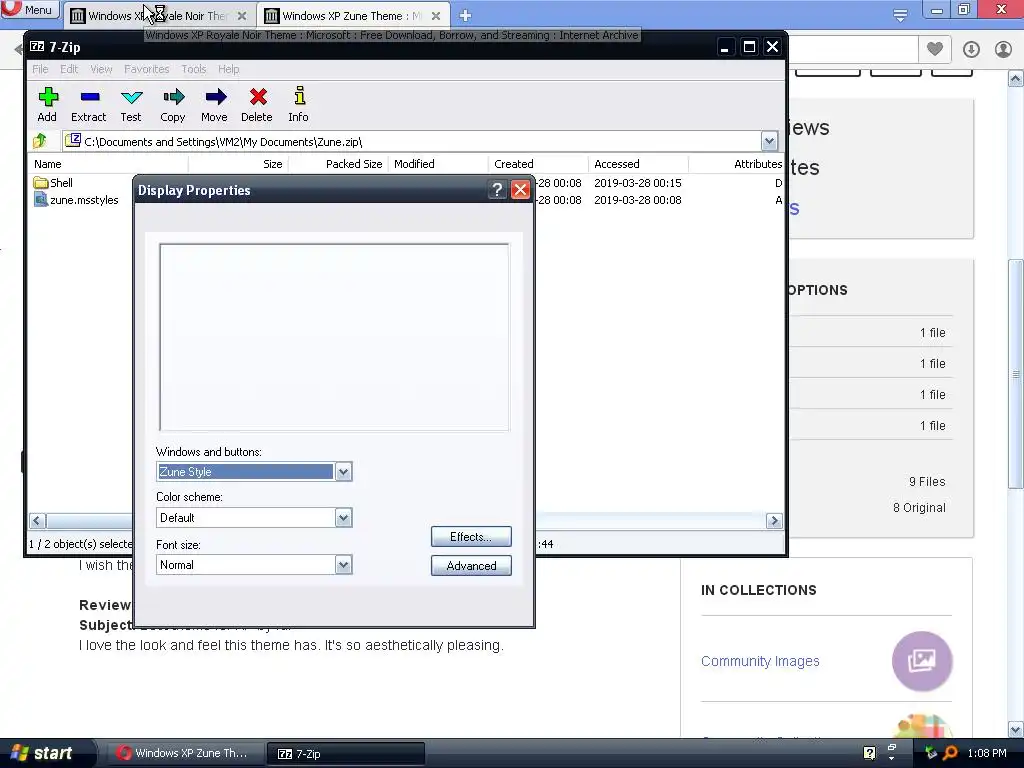Open the 7-Zip View menu
Viewport: 1024px width, 768px height.
[x=101, y=69]
